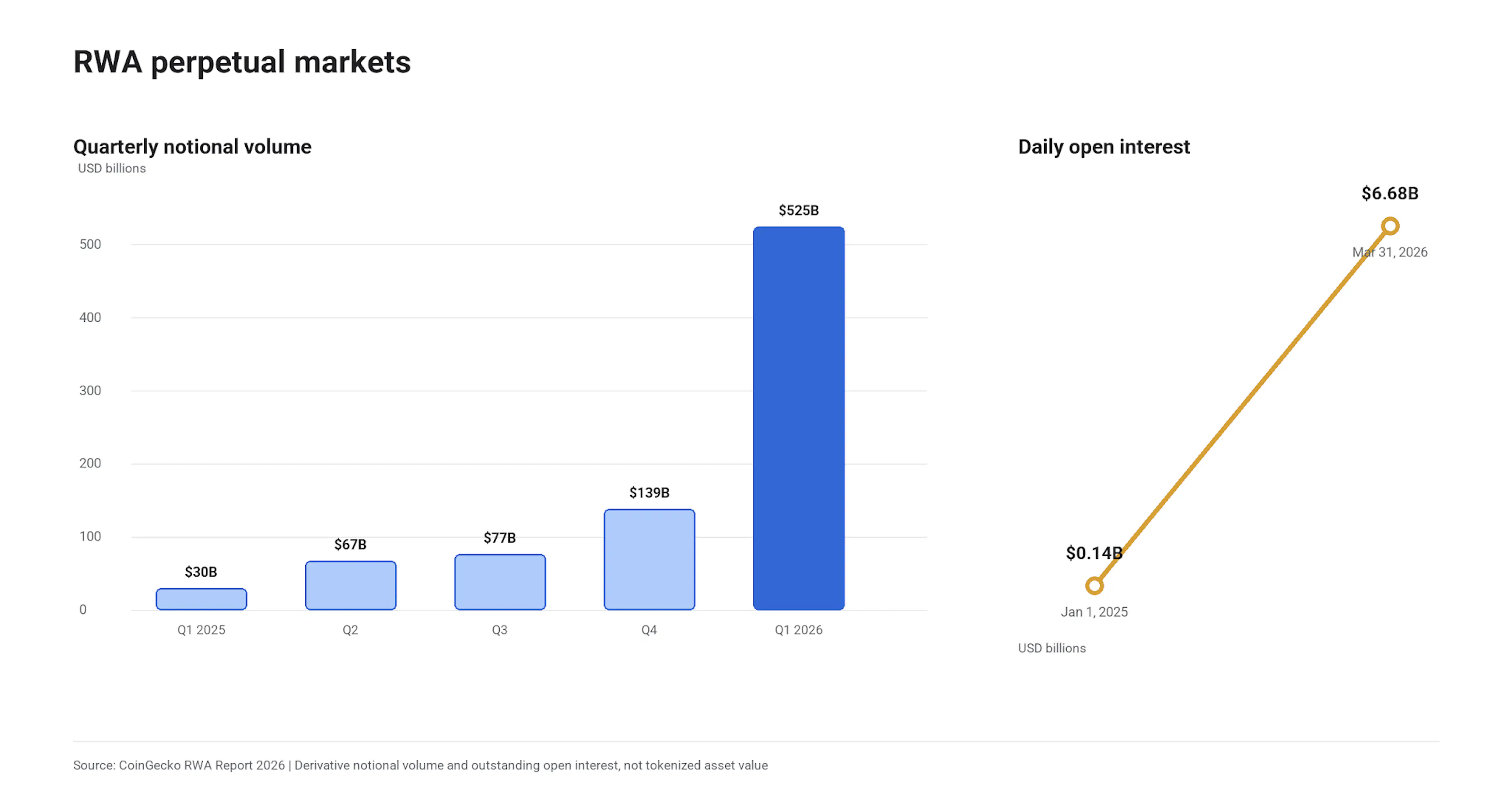Click the 'RWA perpetual markets' title
Screen dimensions: 1512x805
pyautogui.click(x=242, y=62)
